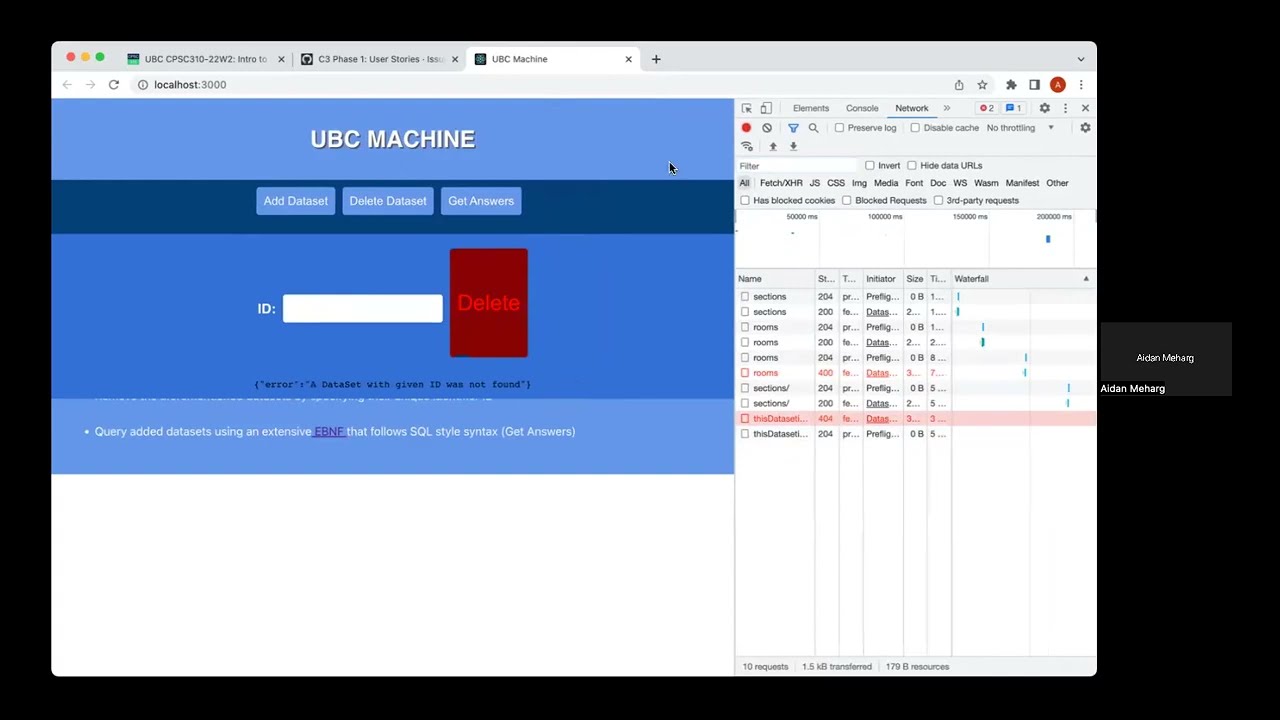Activate the DevTools inspect element picker icon
Image resolution: width=1280 pixels, height=720 pixels.
(747, 108)
